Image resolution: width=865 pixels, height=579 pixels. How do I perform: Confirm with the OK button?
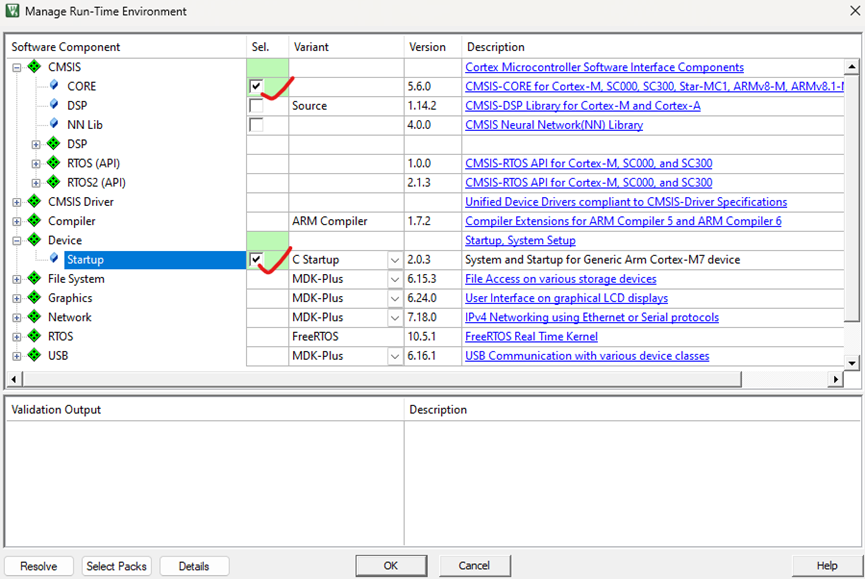click(391, 566)
